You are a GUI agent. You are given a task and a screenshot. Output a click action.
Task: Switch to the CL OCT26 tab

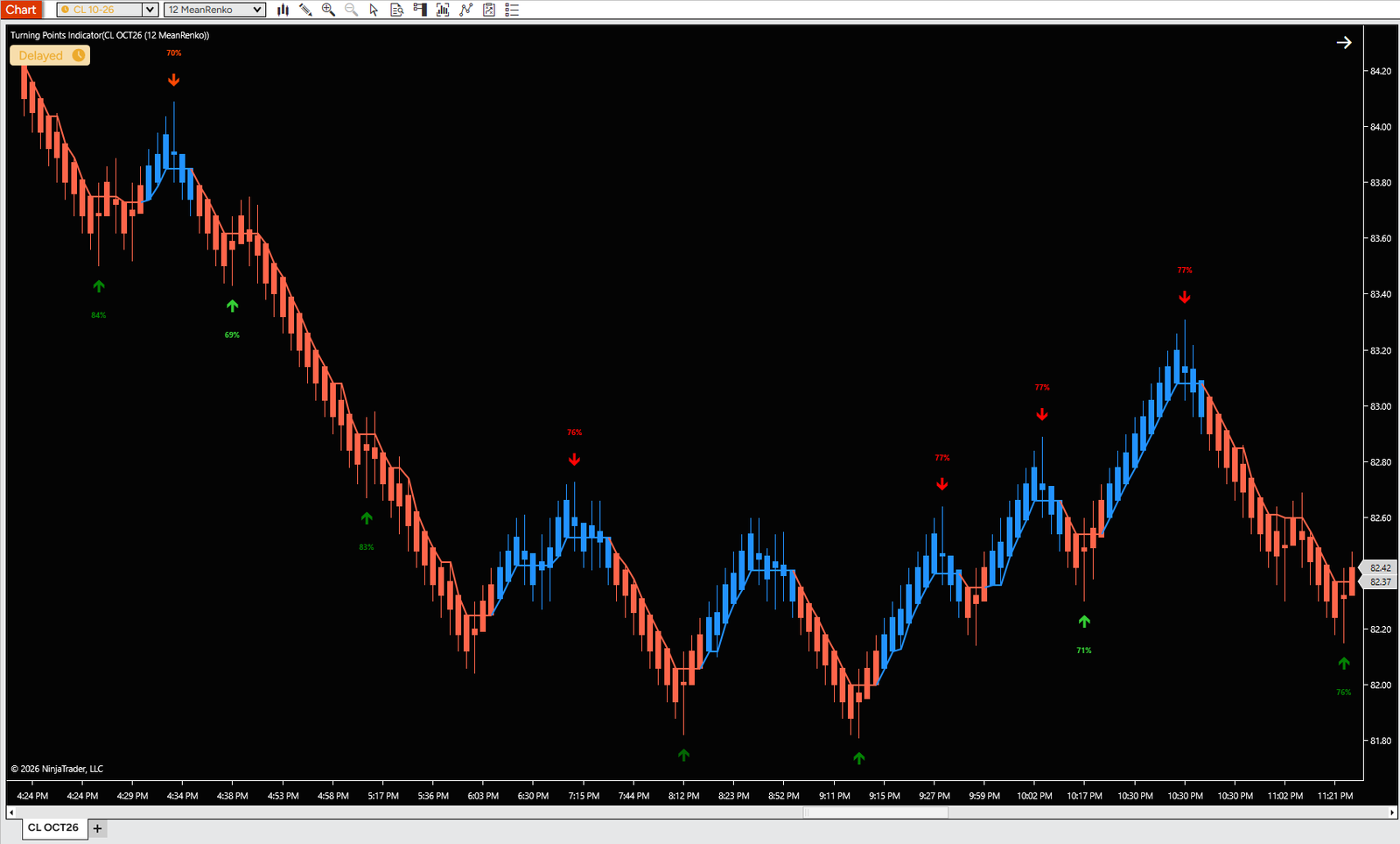pyautogui.click(x=53, y=827)
